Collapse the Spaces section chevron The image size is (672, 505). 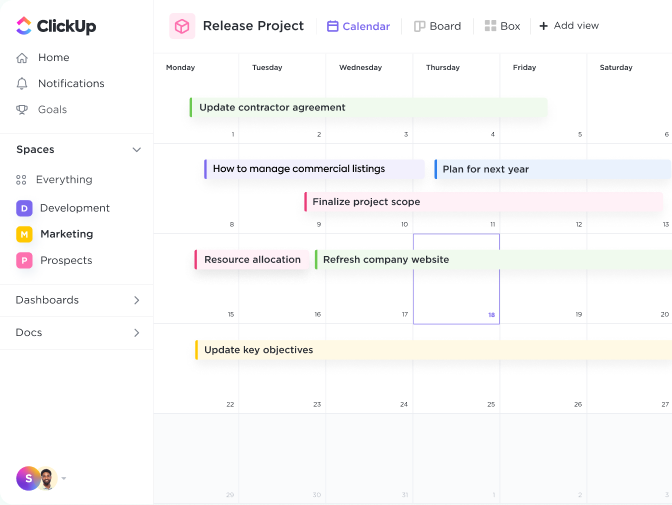[137, 150]
